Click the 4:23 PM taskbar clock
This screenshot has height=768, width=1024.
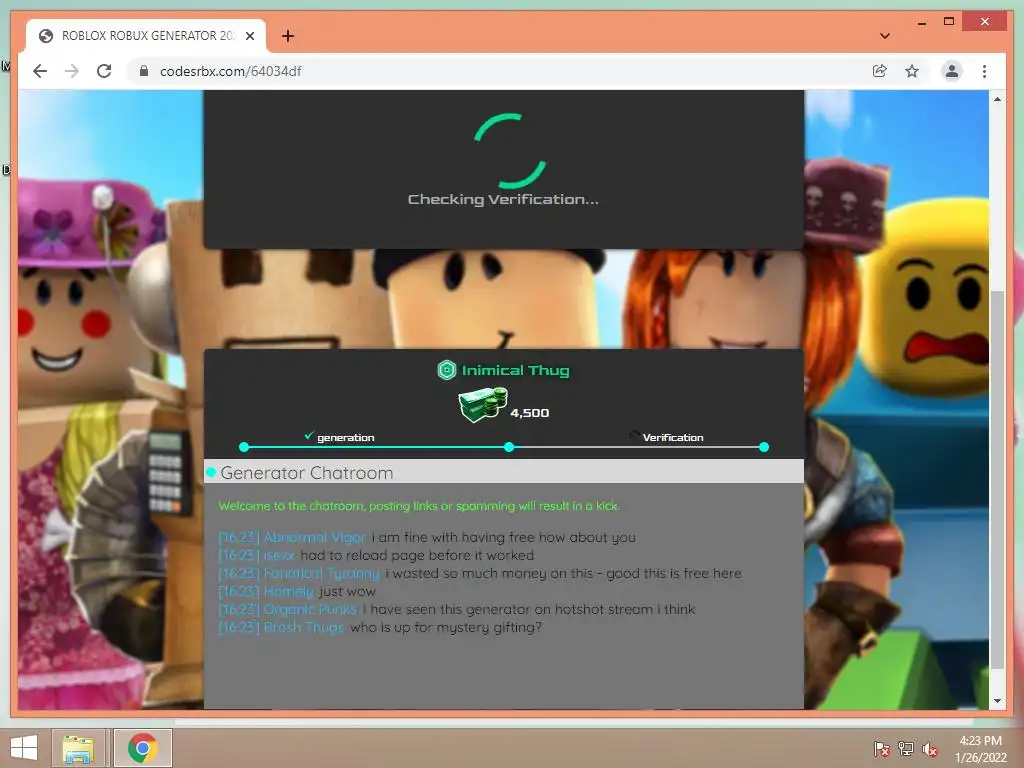980,749
